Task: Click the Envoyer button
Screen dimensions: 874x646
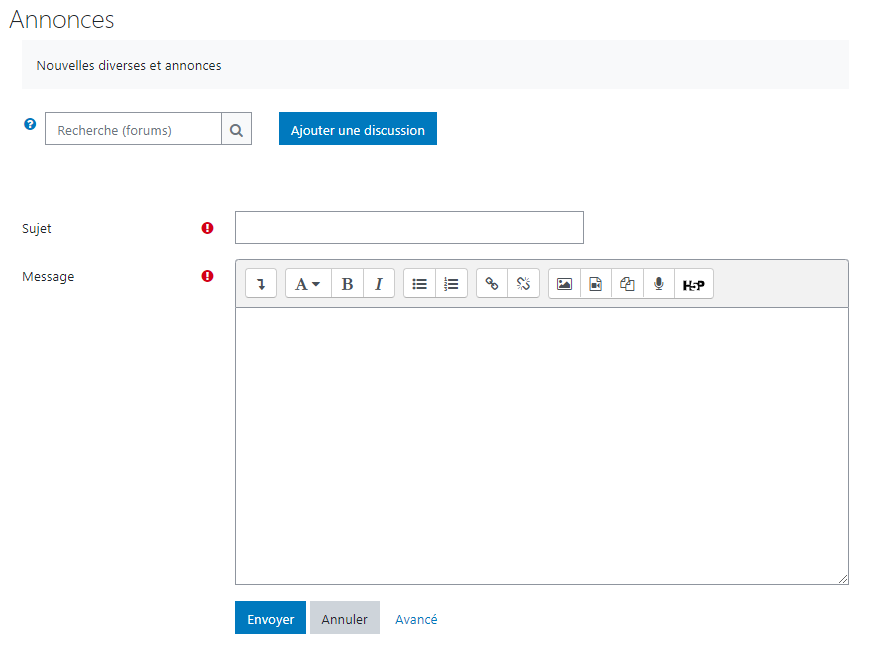Action: click(x=270, y=618)
